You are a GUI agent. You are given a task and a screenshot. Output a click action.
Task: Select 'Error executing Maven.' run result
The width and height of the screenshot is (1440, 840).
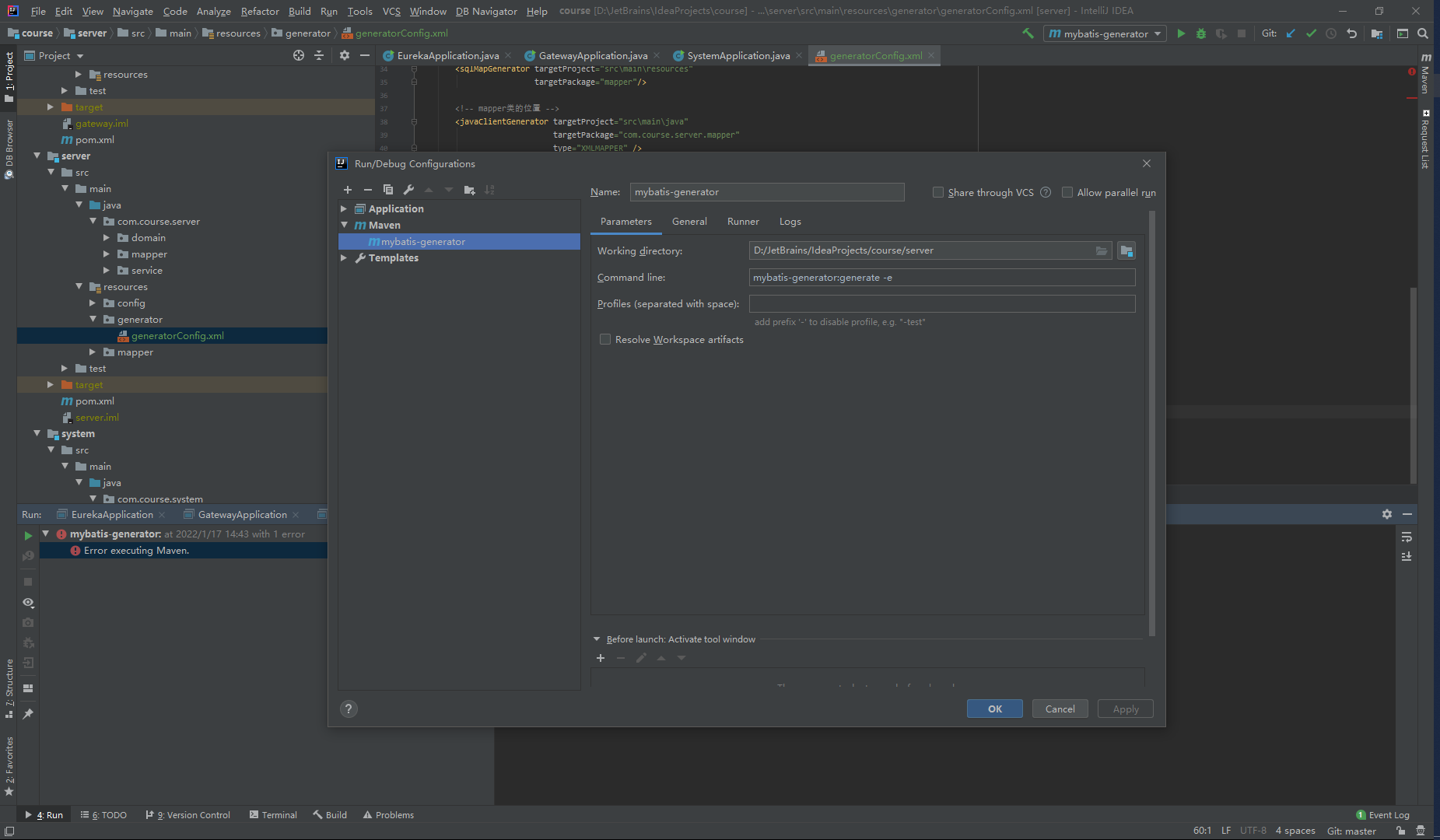pos(136,551)
